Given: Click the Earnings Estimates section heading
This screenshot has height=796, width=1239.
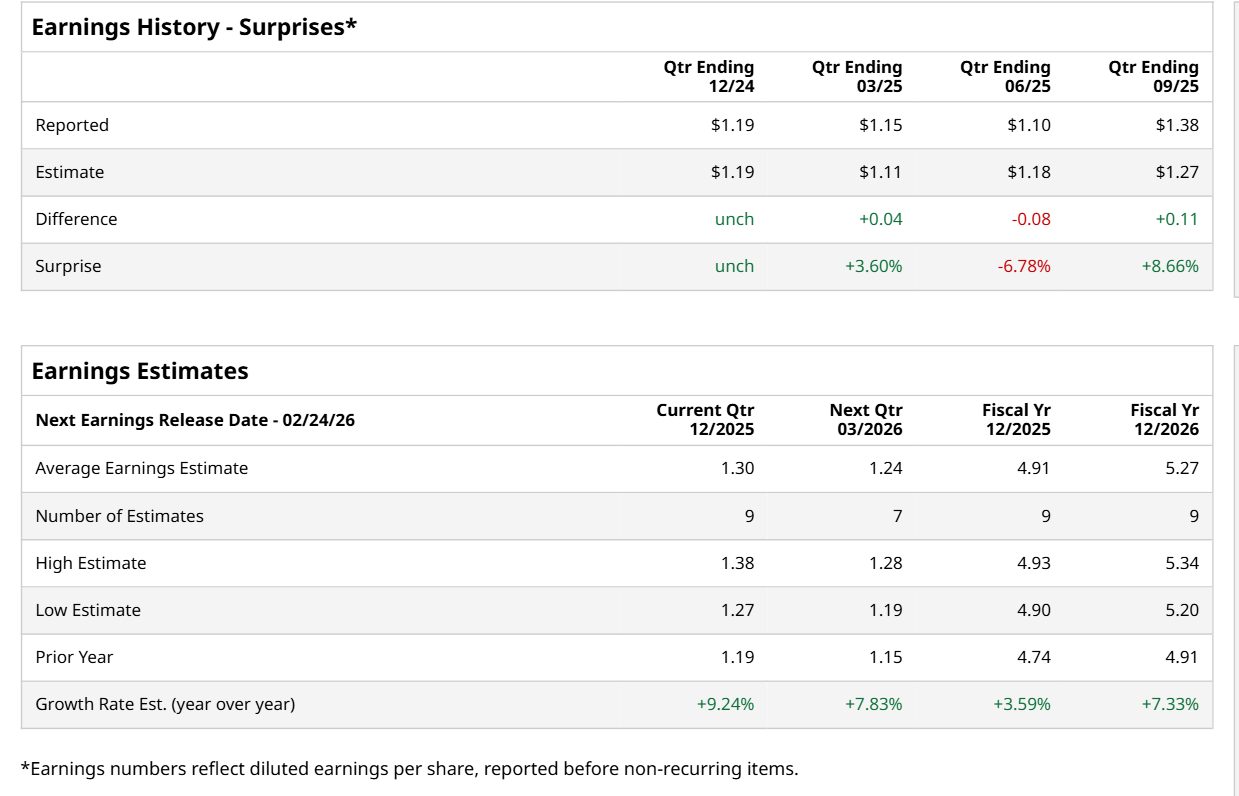Looking at the screenshot, I should pos(140,371).
